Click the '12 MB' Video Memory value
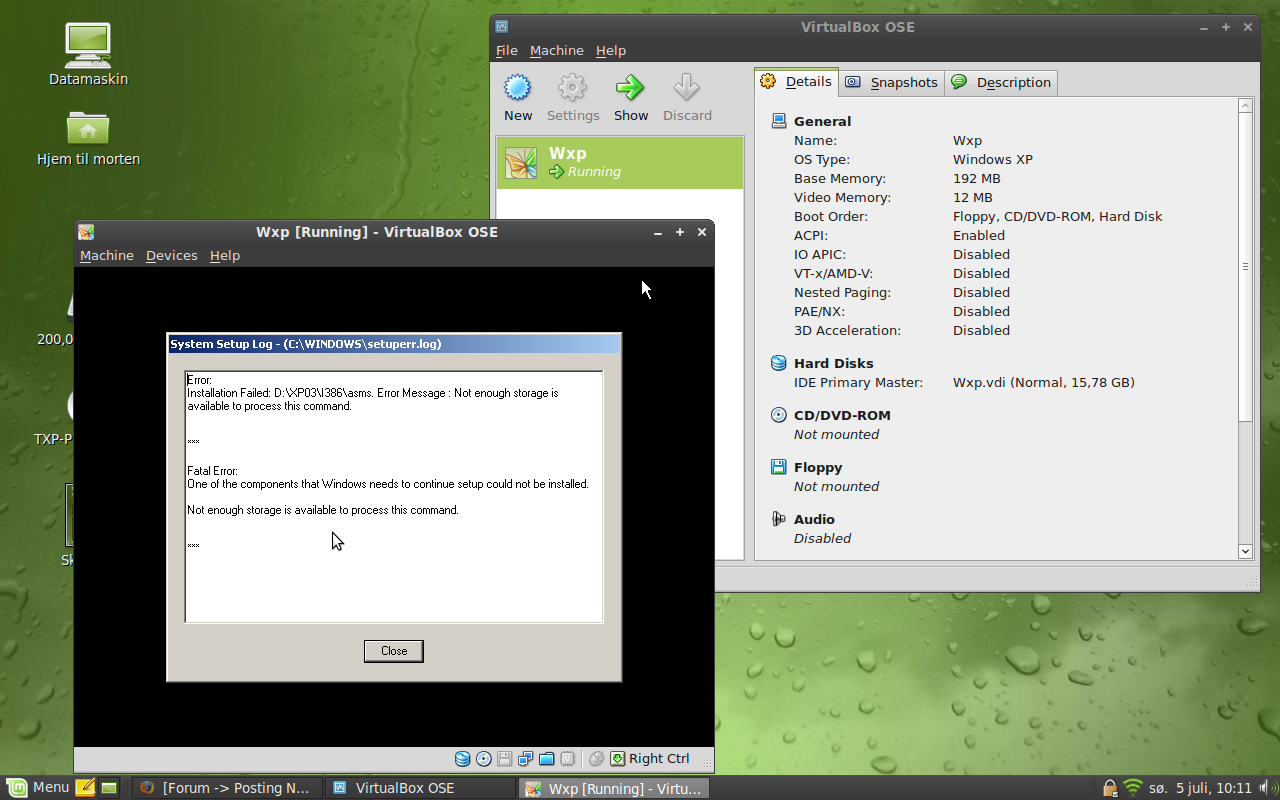1280x800 pixels. (973, 197)
